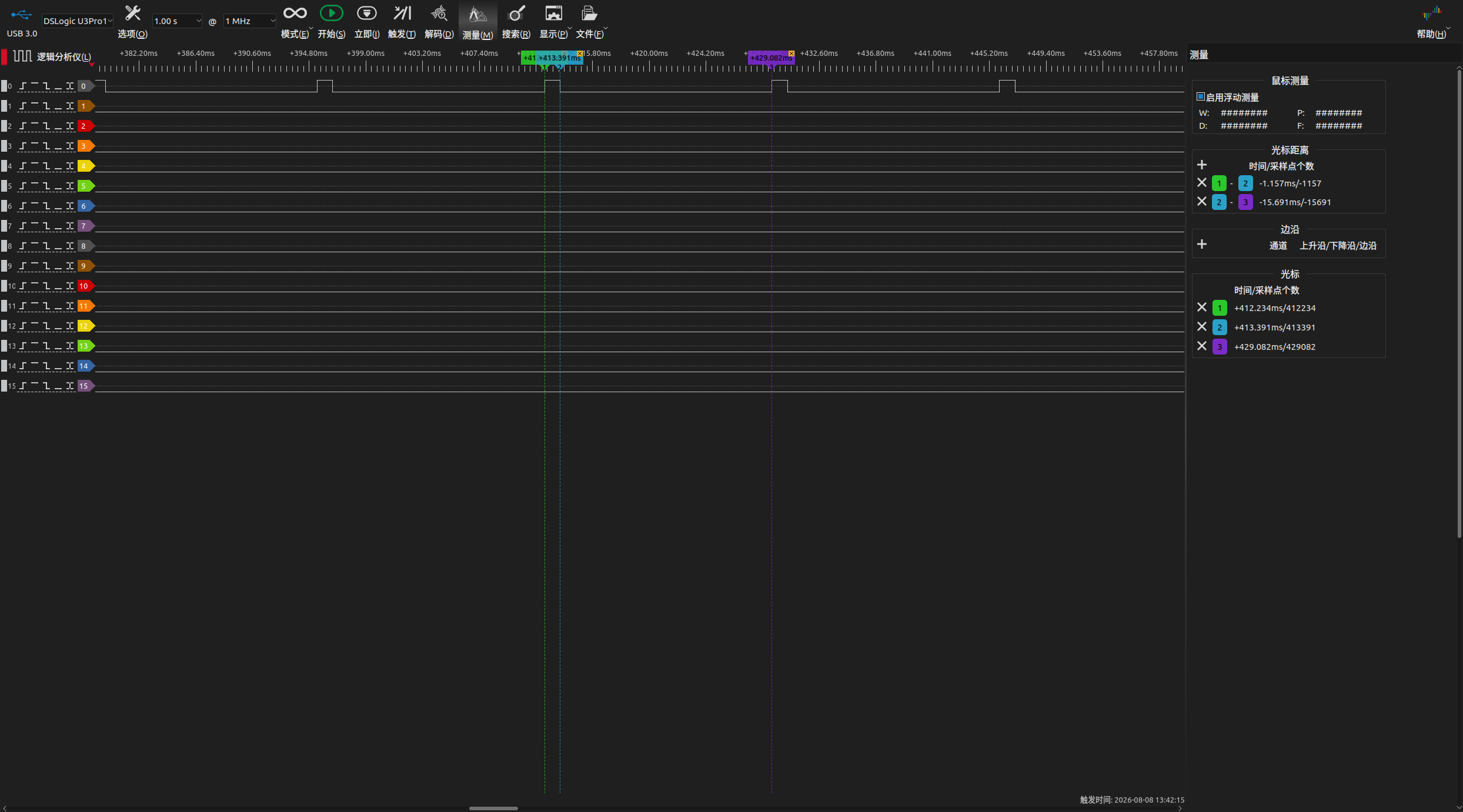Screen dimensions: 1463x812
Task: Click the measurement panel vertical scrollbar
Action: click(1459, 303)
